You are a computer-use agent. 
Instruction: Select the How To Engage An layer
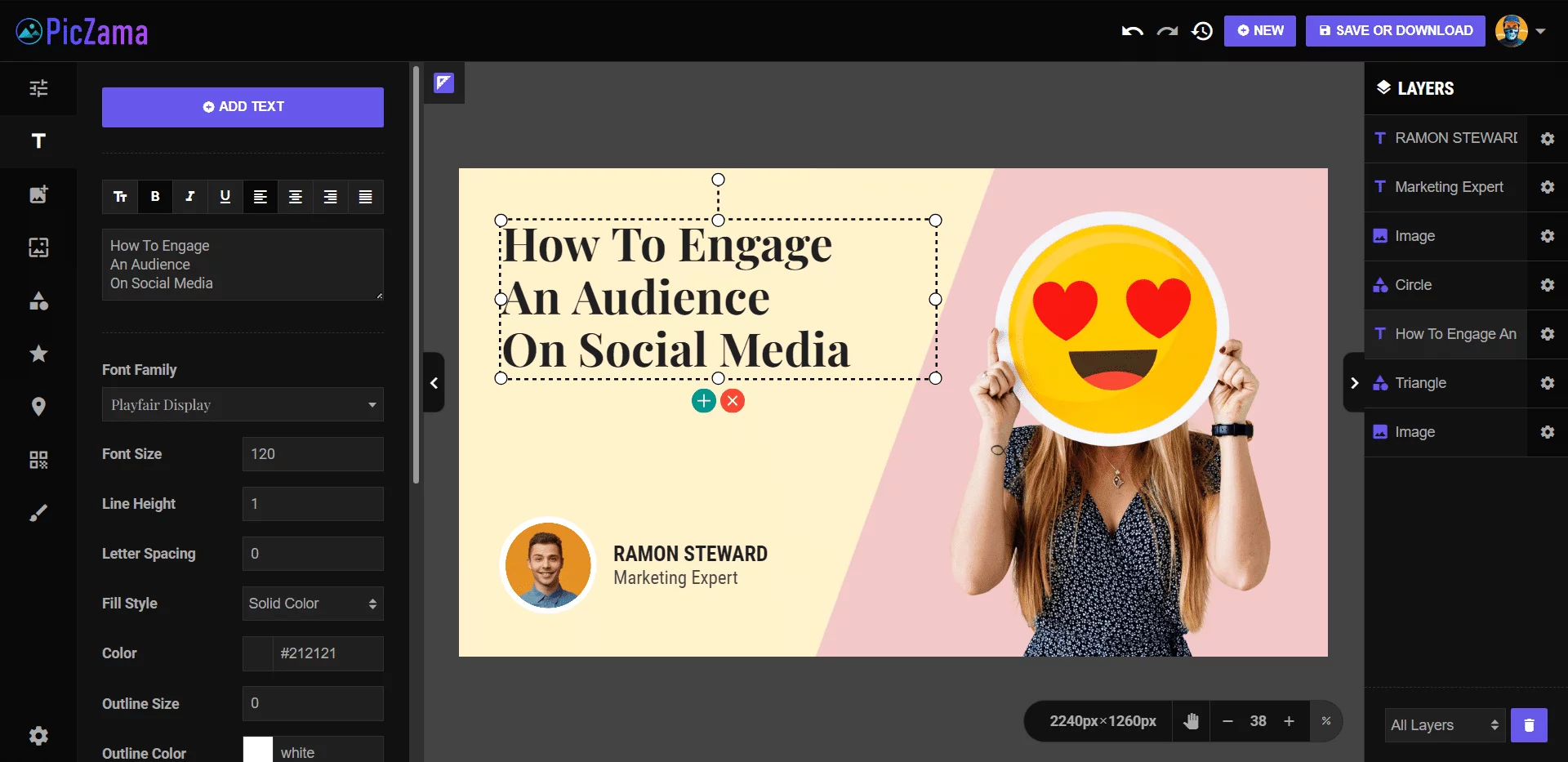click(1446, 334)
